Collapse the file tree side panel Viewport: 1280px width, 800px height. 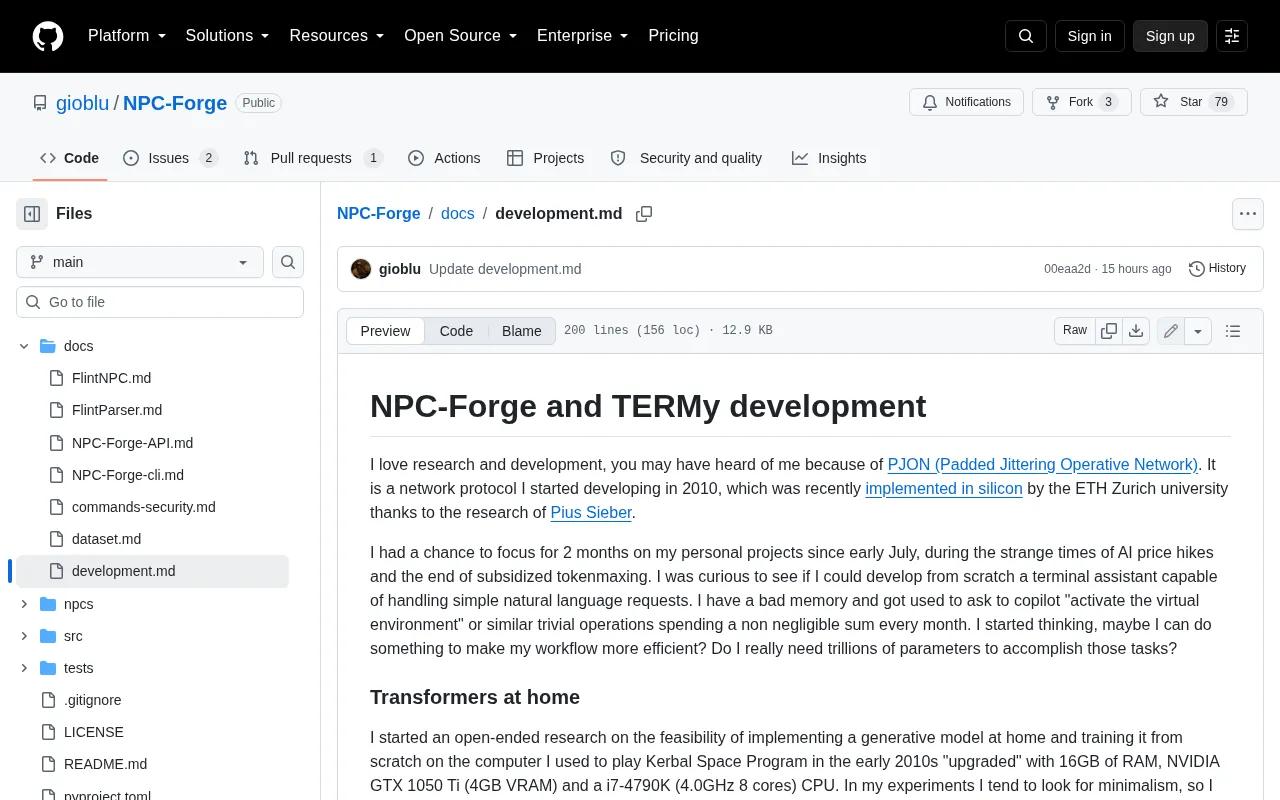pyautogui.click(x=32, y=214)
